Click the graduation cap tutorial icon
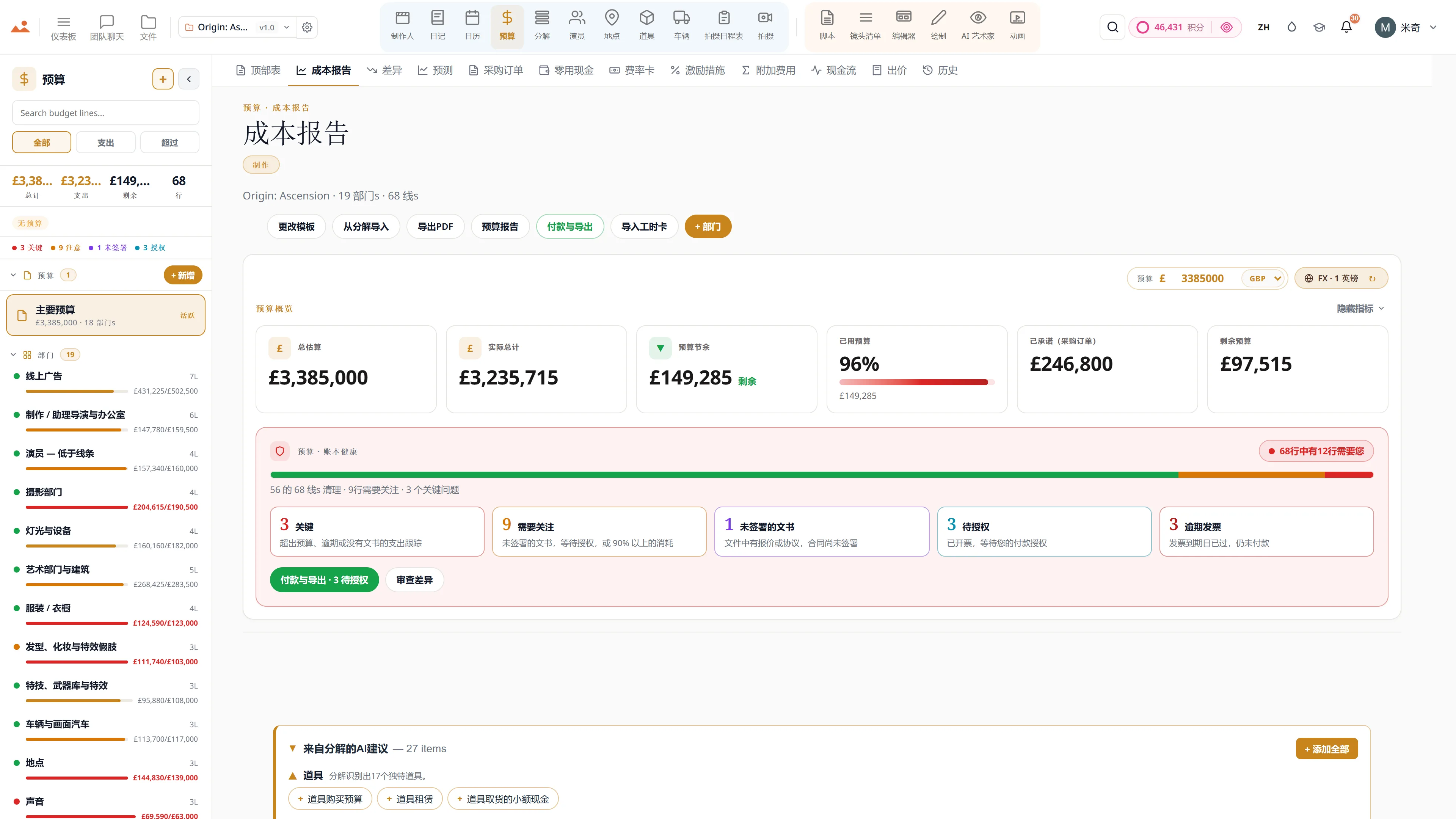 pos(1319,27)
